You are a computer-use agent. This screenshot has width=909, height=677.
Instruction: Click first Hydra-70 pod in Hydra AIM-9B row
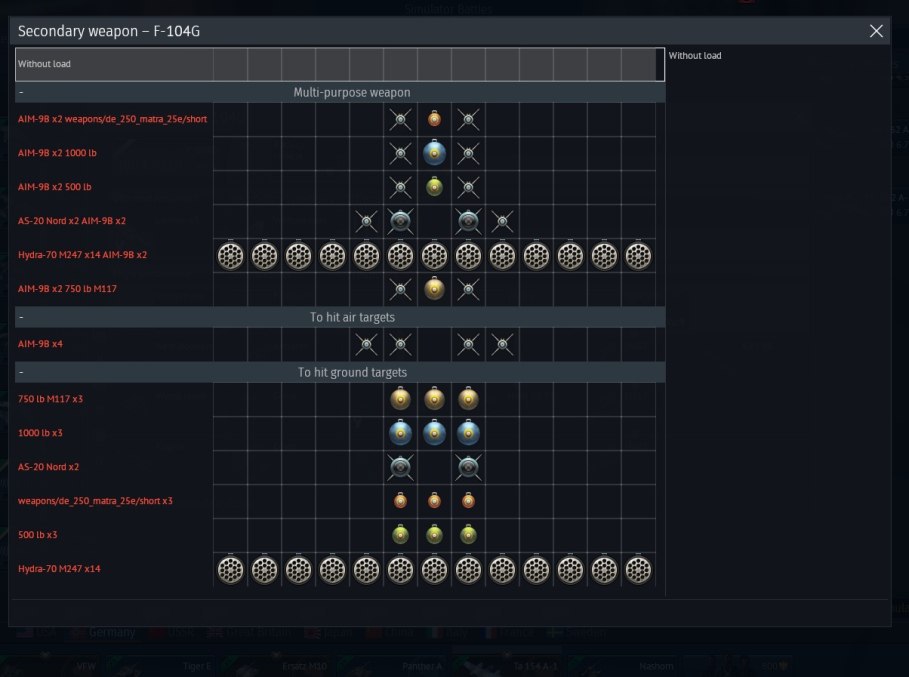tap(231, 256)
